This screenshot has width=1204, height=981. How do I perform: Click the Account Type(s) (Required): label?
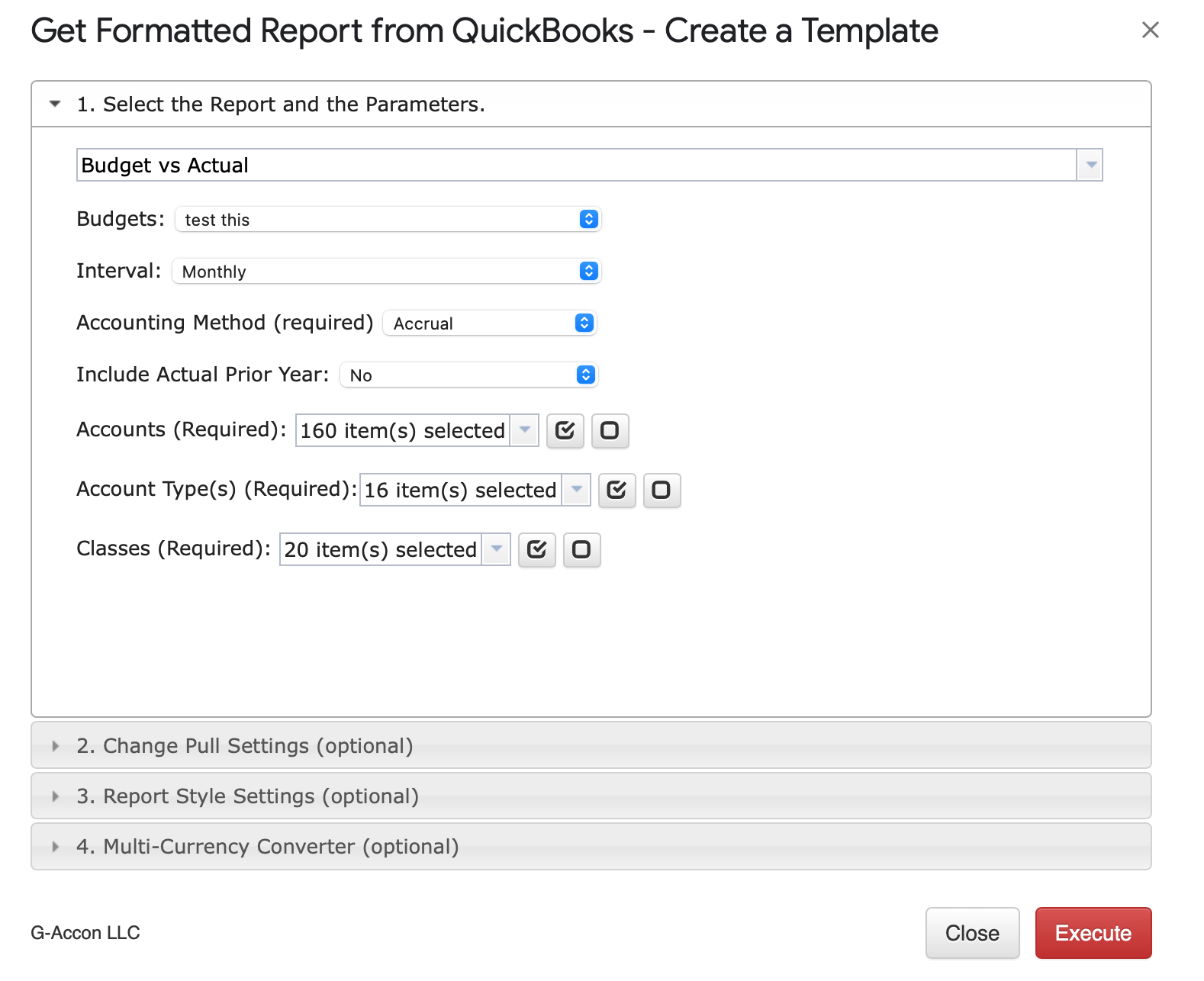217,489
